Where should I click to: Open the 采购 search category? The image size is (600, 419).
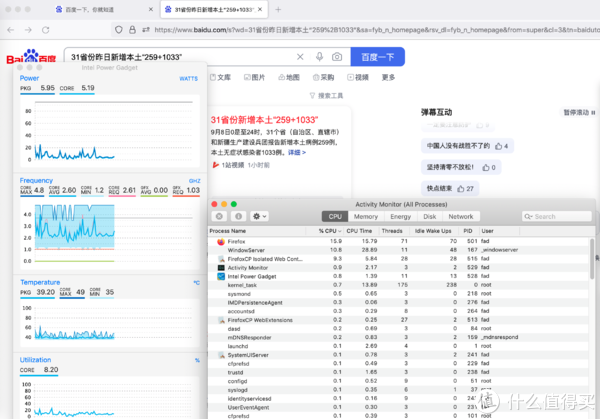click(323, 77)
